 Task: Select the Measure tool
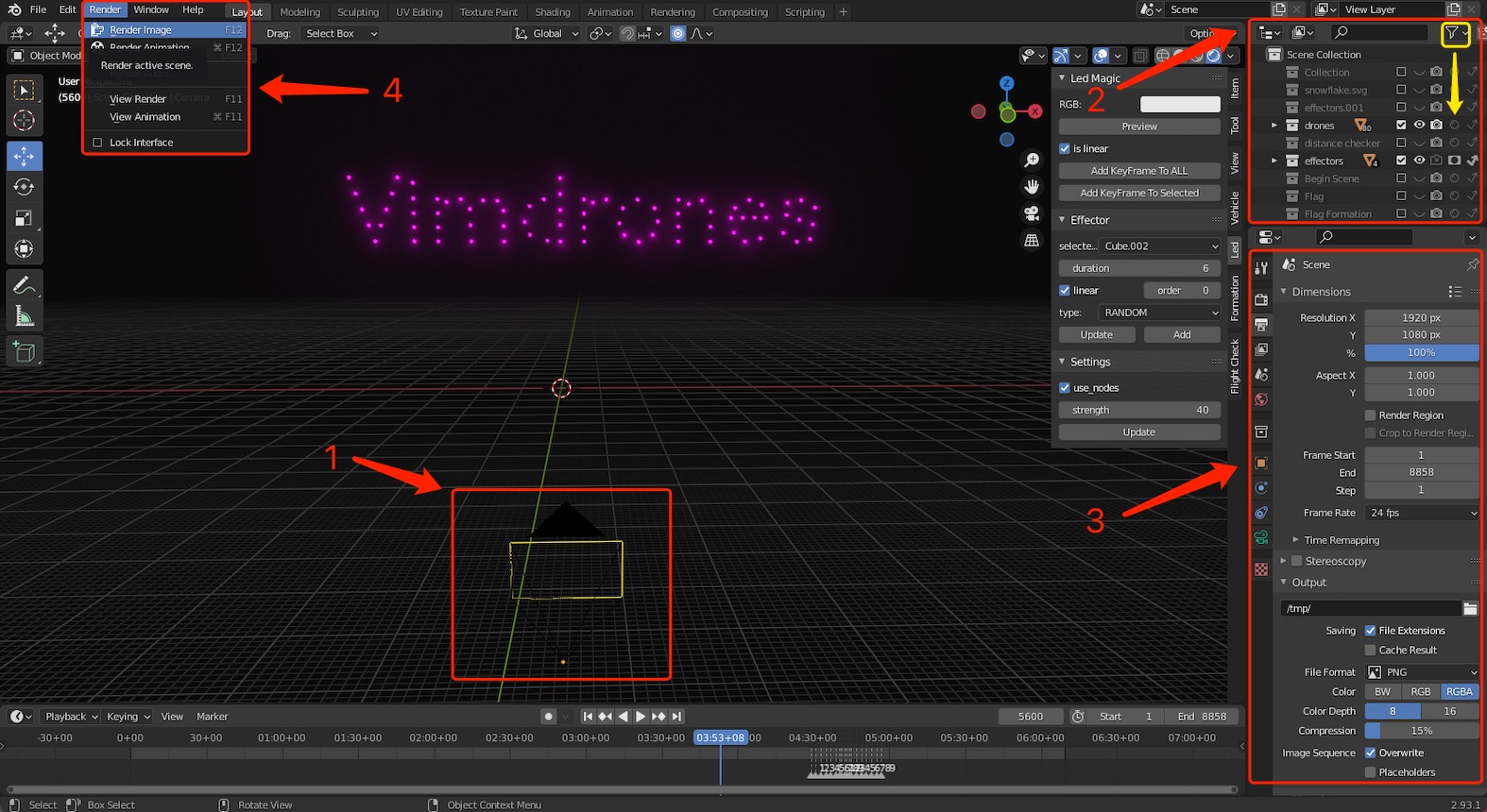[25, 316]
